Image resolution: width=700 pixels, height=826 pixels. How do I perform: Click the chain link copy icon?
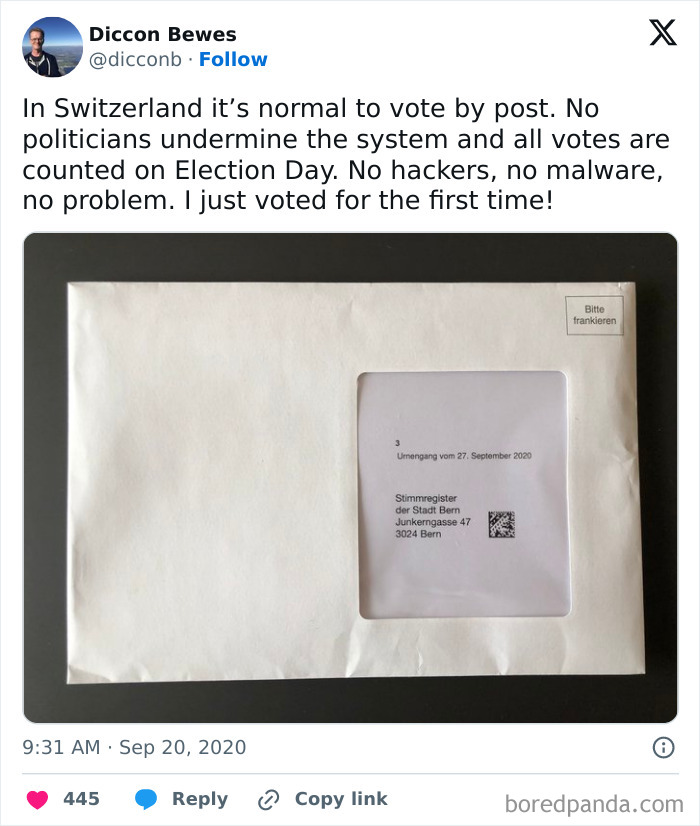[x=269, y=800]
